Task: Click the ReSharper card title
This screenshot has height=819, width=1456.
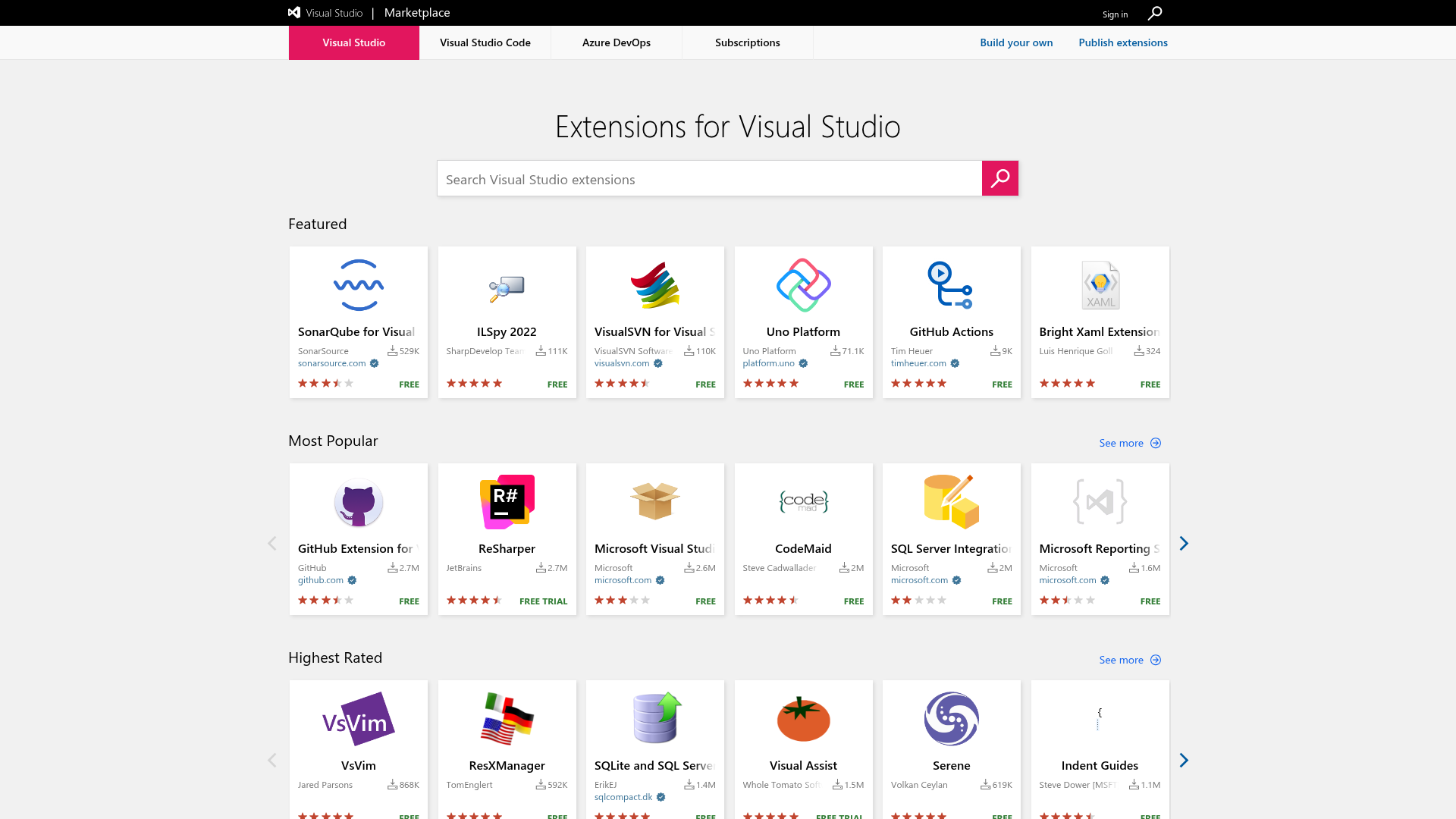Action: point(507,548)
